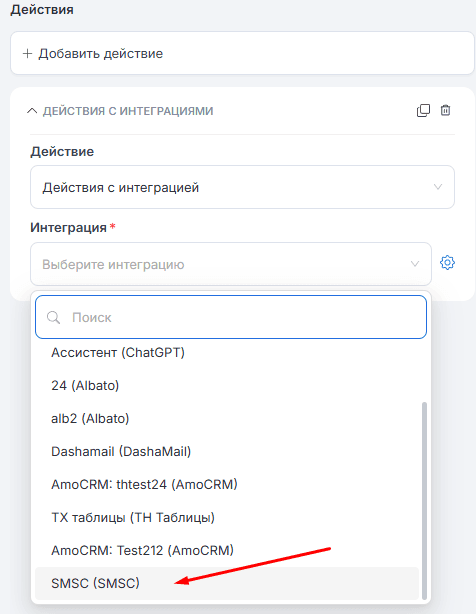476x614 pixels.
Task: Click the duplicate action block icon
Action: (x=423, y=110)
